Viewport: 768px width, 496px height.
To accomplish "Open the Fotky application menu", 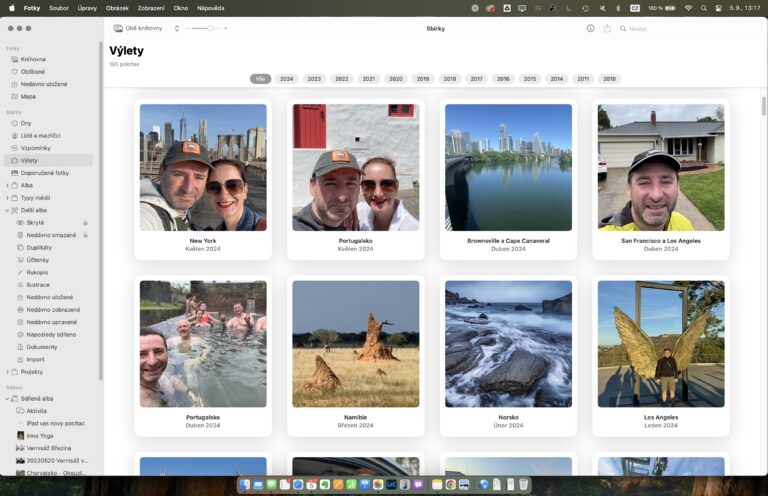I will pos(32,8).
